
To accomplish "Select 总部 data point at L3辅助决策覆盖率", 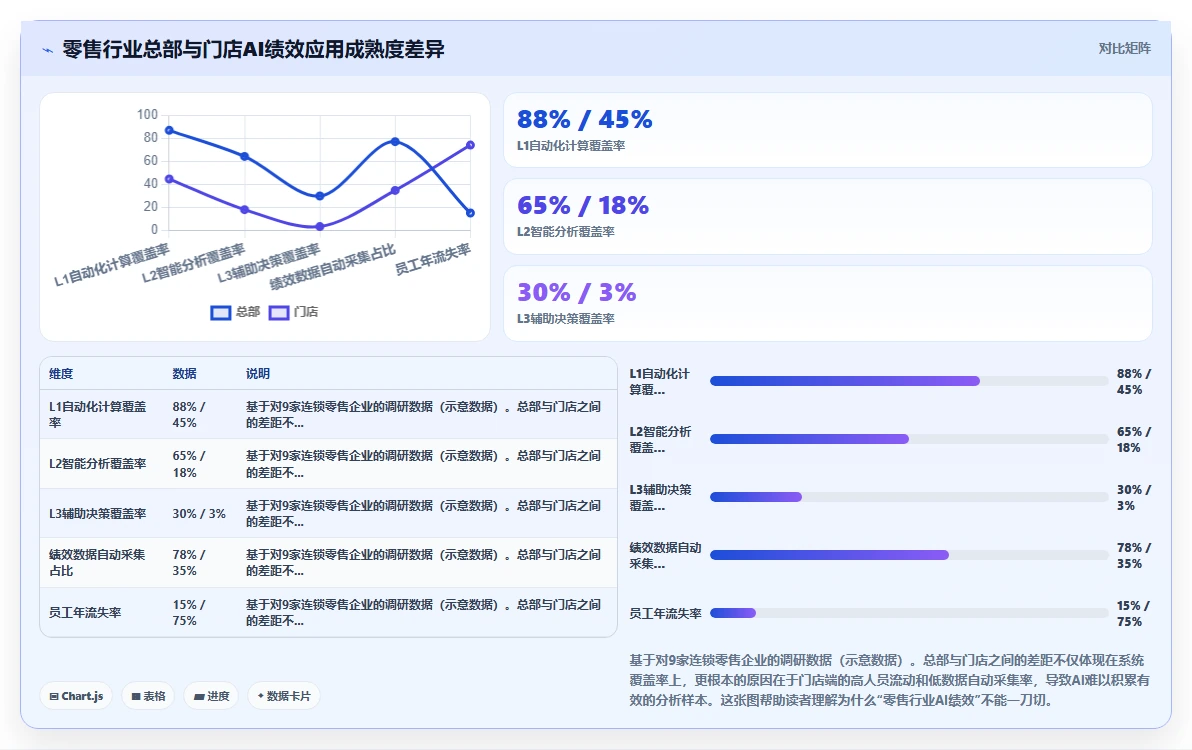I will 319,196.
